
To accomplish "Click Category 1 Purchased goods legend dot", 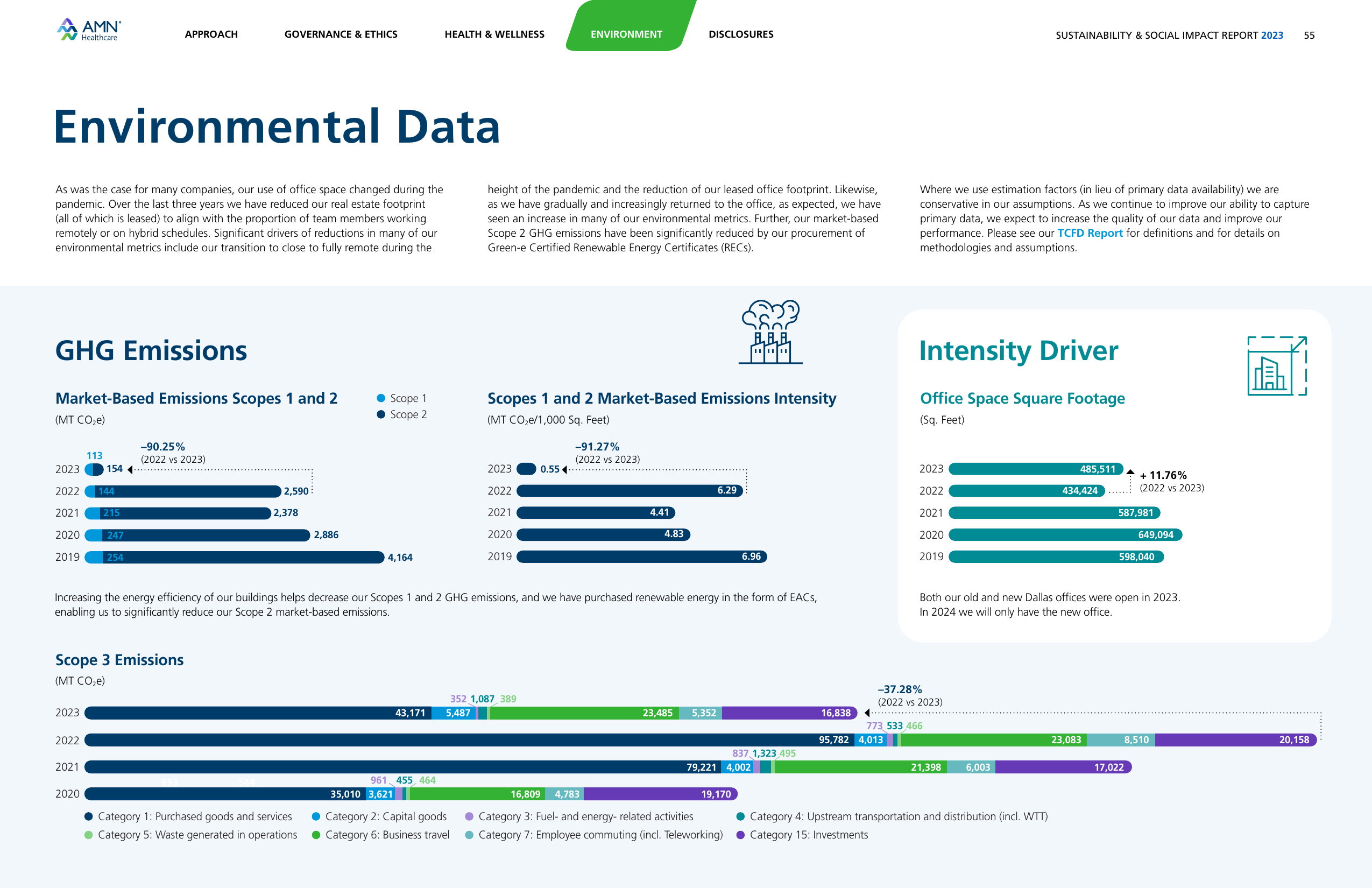I will click(x=89, y=816).
